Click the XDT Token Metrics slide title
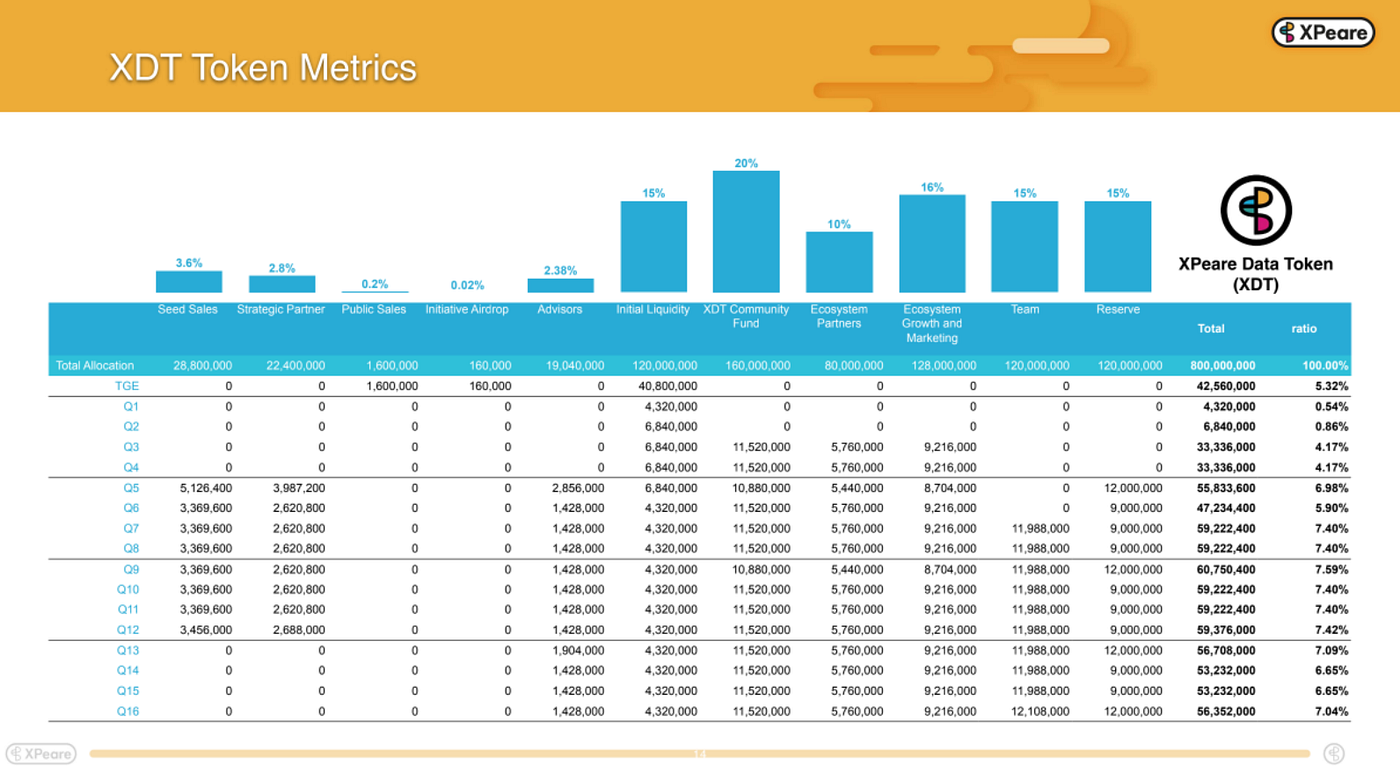 pyautogui.click(x=263, y=68)
